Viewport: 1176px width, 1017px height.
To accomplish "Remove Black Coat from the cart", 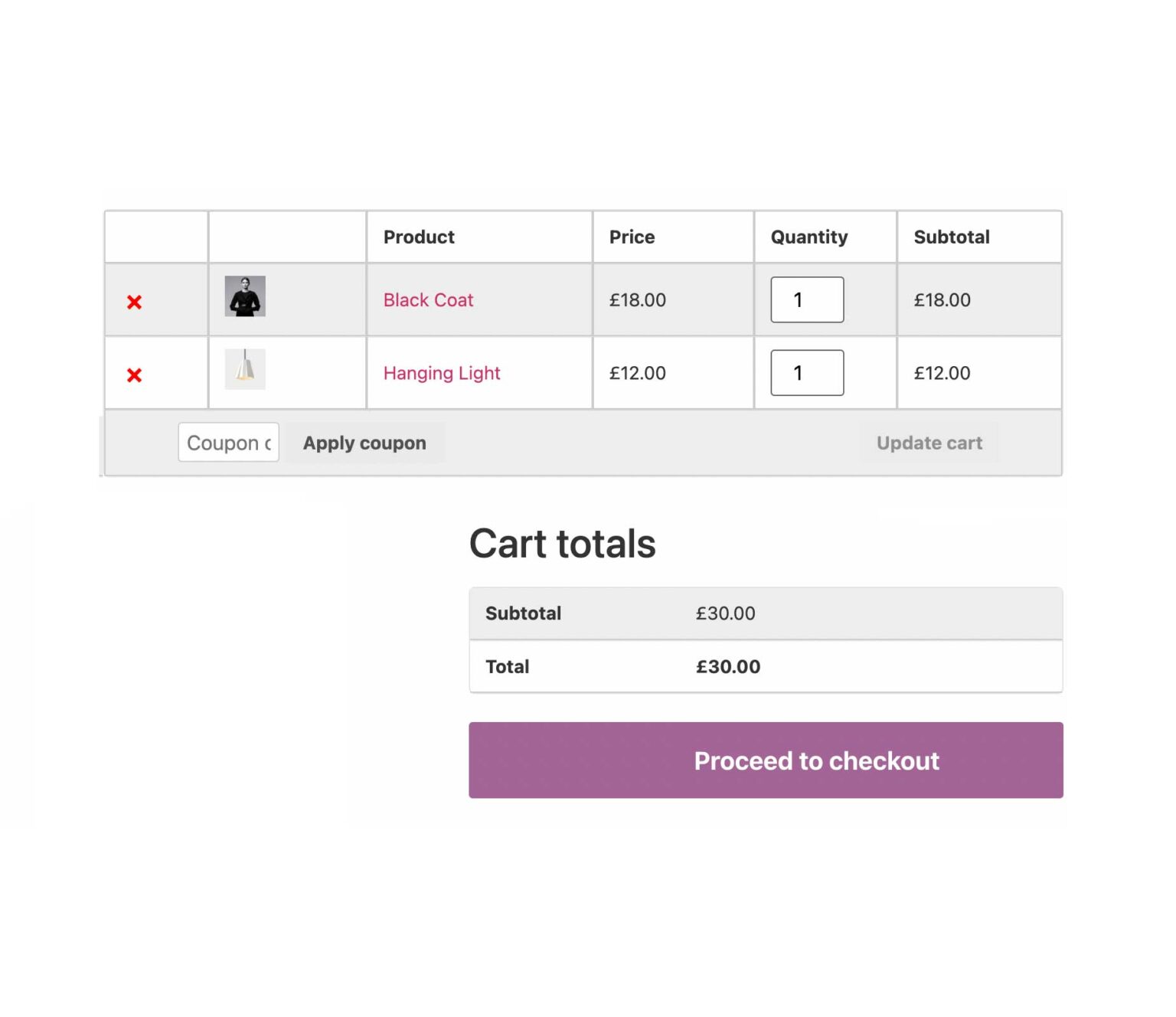I will click(133, 300).
